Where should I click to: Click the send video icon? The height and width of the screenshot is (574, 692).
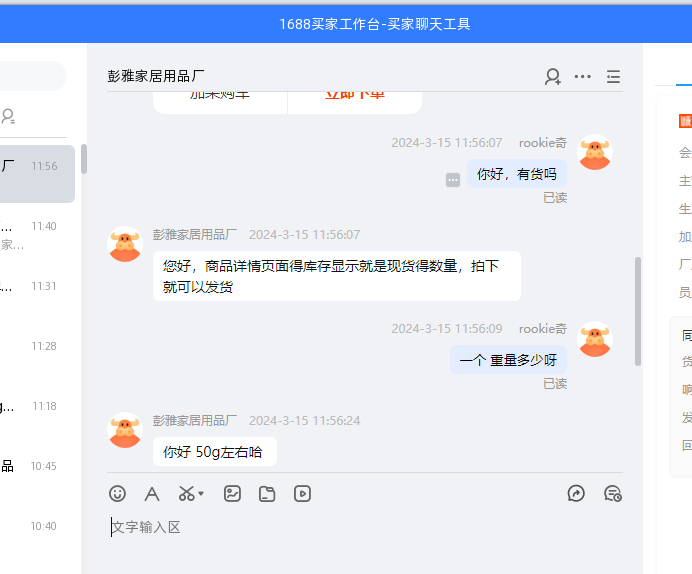302,494
